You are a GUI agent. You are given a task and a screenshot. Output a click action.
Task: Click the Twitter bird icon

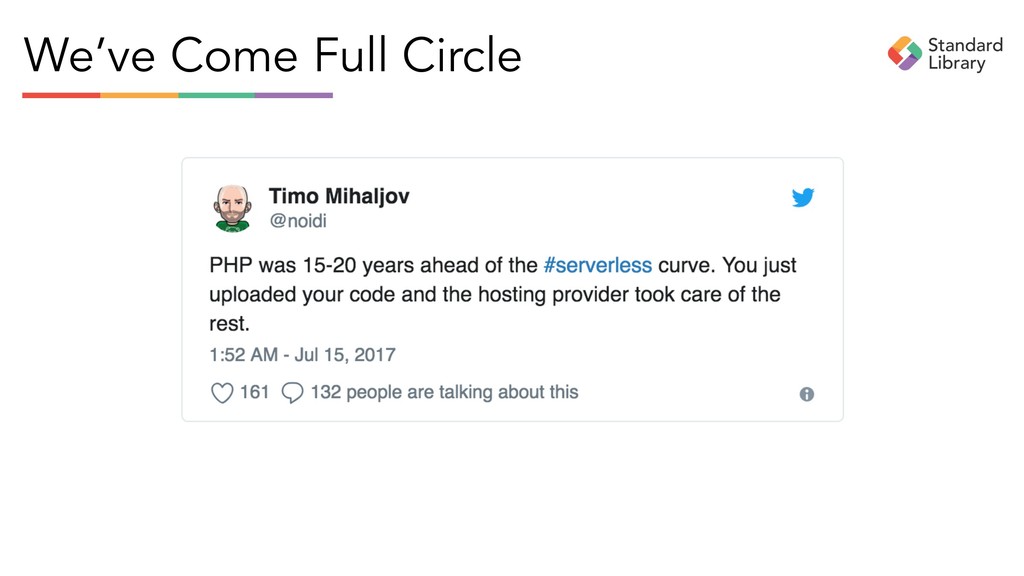(x=803, y=197)
